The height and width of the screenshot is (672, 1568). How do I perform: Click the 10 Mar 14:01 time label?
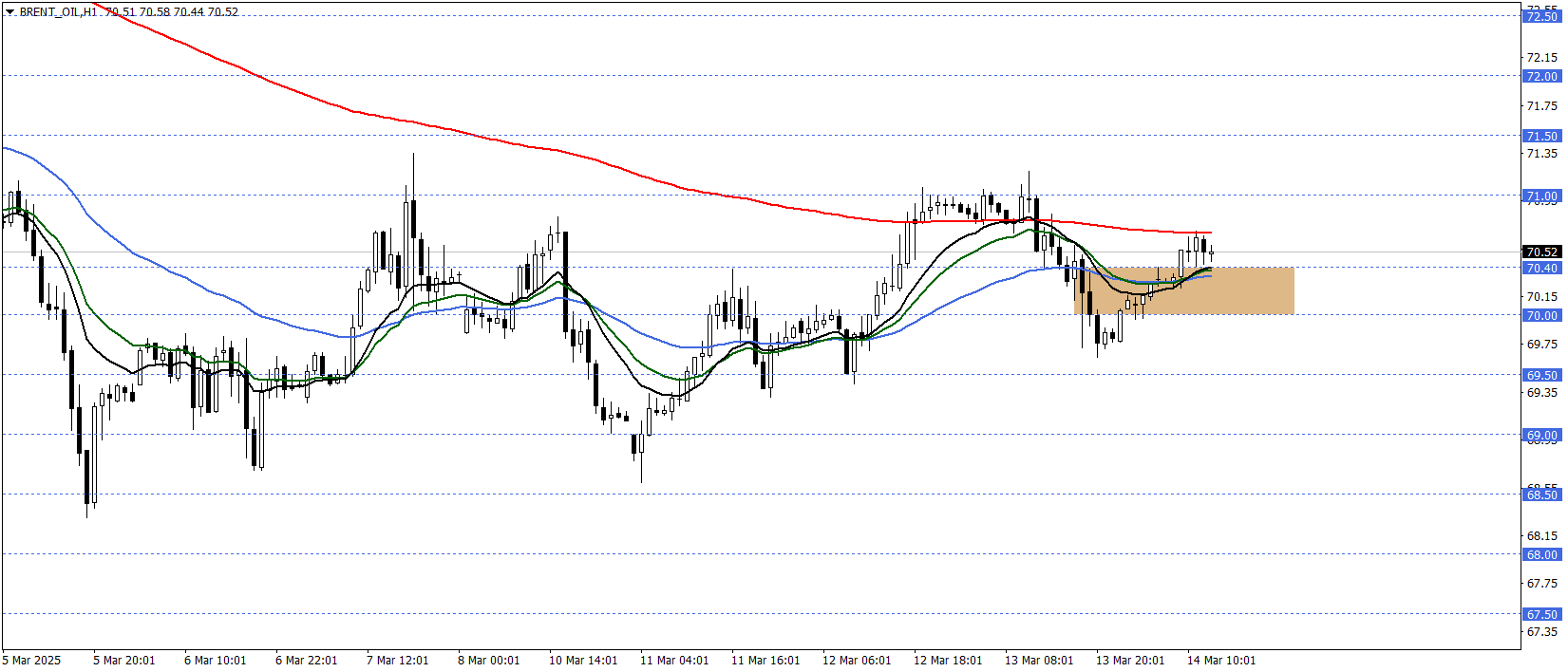(x=583, y=661)
